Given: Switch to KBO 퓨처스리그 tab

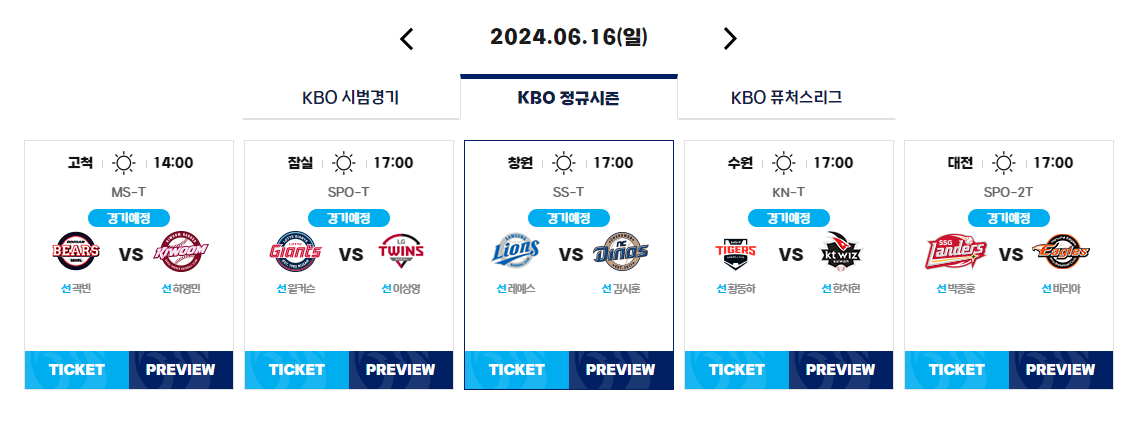Looking at the screenshot, I should [x=786, y=98].
